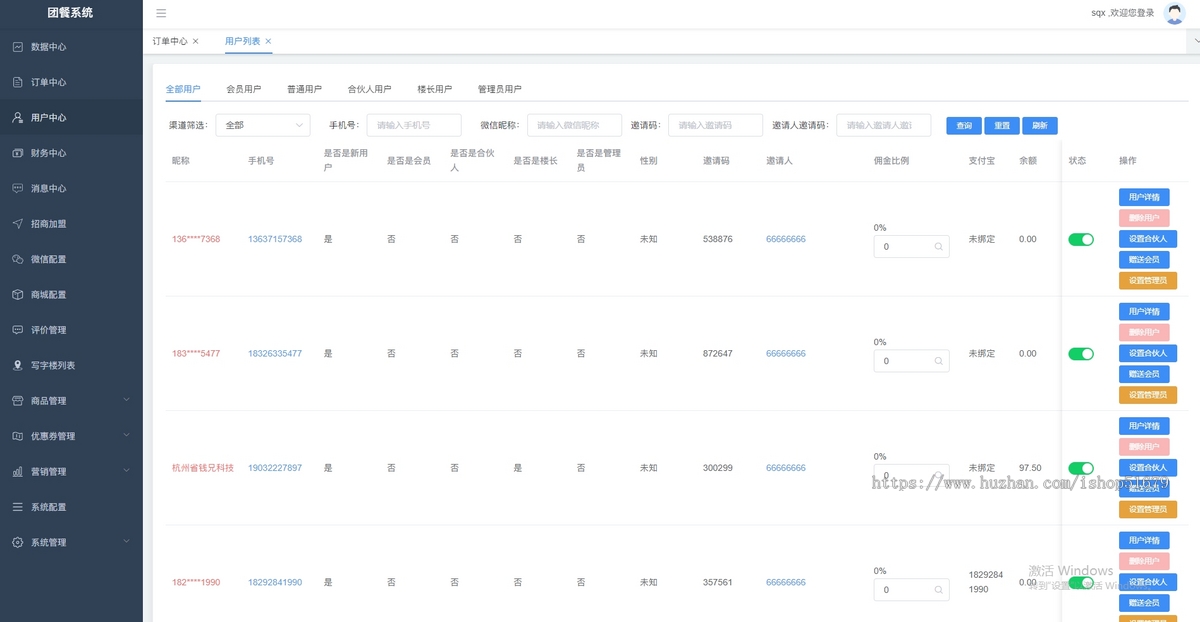Click the 消息中心 sidebar icon
This screenshot has height=622, width=1200.
pos(17,188)
